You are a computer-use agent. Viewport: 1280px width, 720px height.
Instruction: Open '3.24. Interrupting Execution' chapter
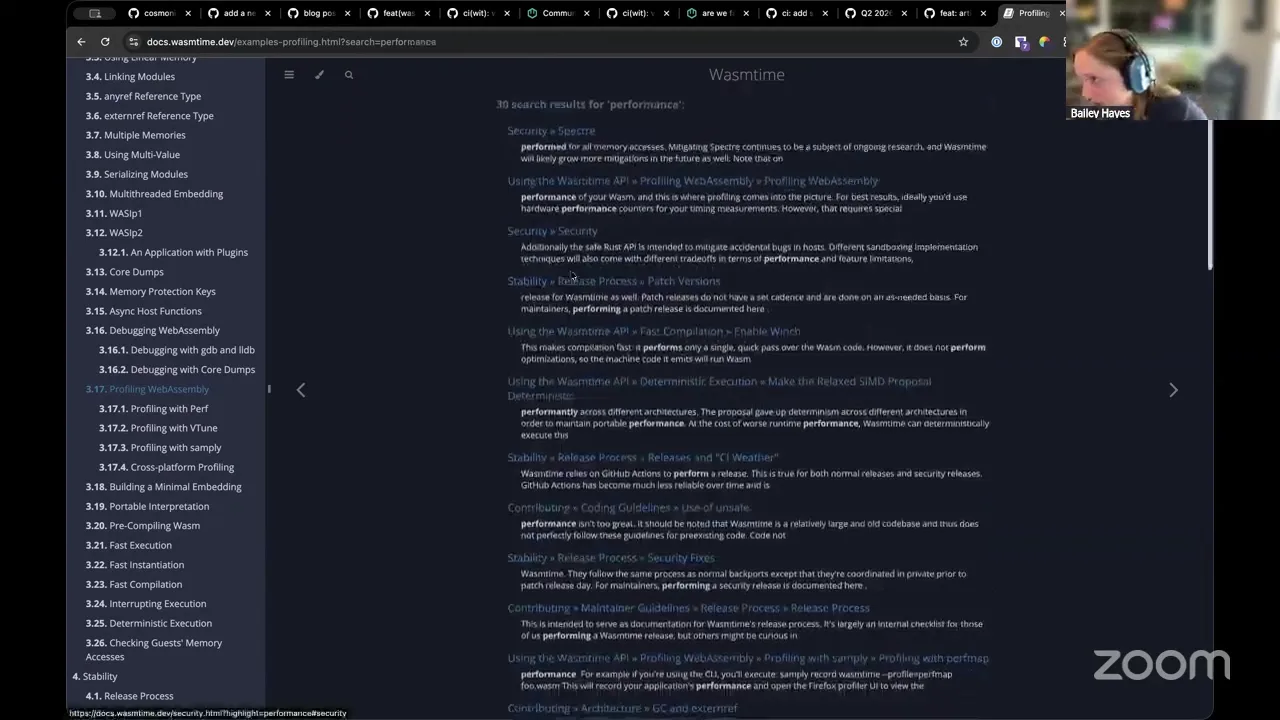coord(145,604)
